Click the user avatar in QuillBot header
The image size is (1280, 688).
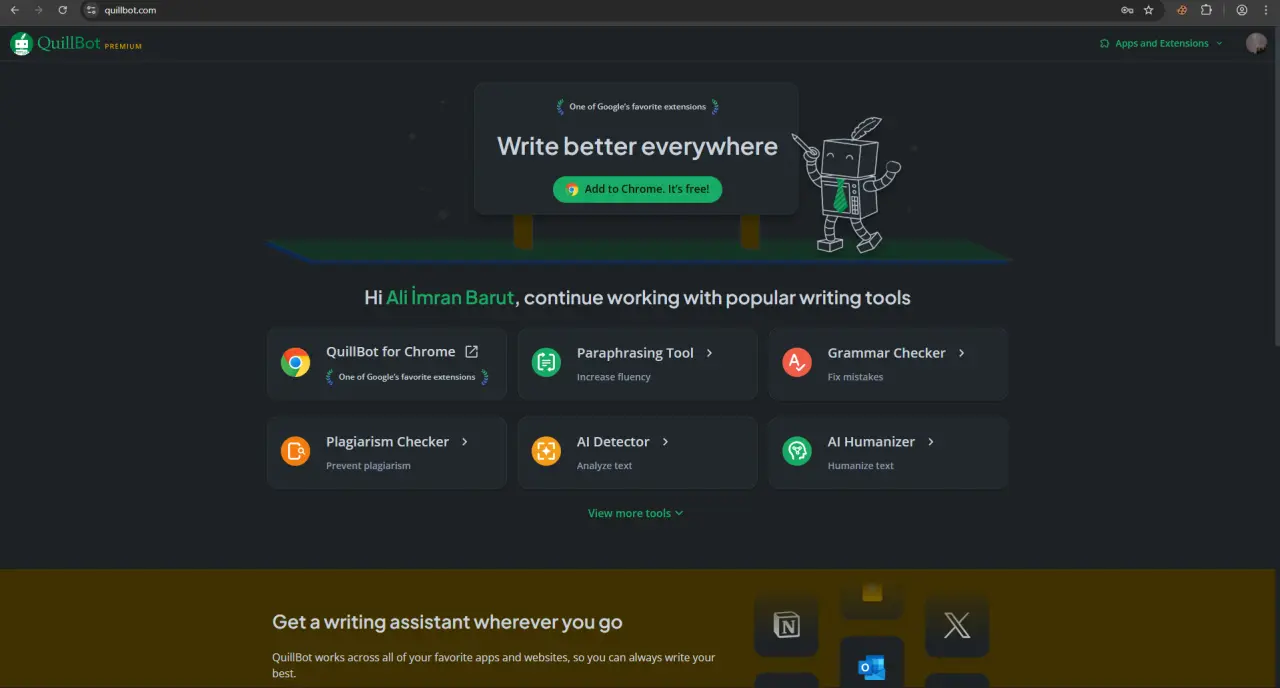[x=1256, y=43]
